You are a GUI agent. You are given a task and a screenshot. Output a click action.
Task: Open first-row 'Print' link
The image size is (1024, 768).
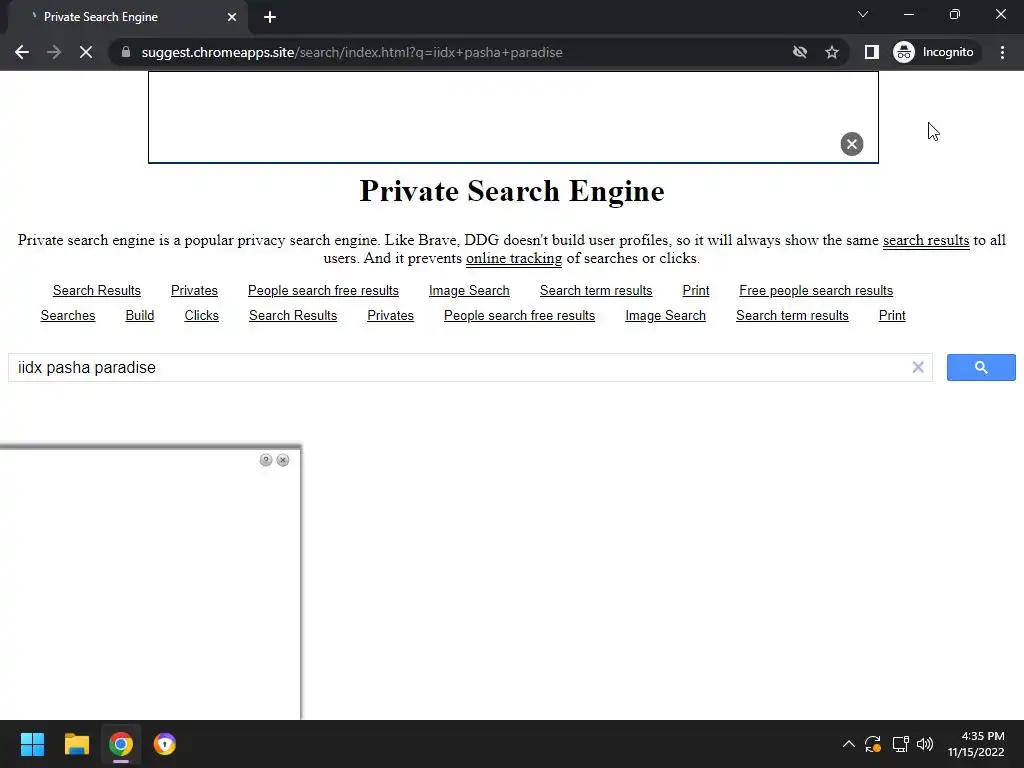click(696, 291)
